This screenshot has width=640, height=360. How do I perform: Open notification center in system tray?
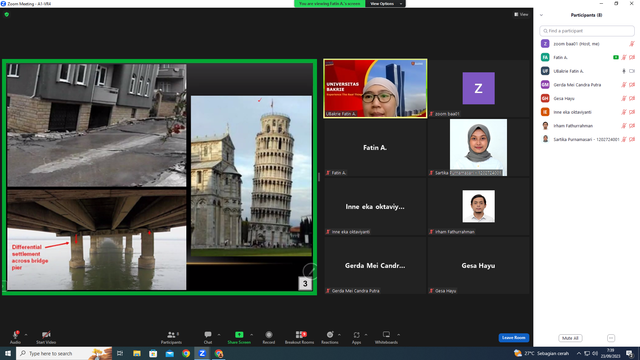click(x=630, y=353)
